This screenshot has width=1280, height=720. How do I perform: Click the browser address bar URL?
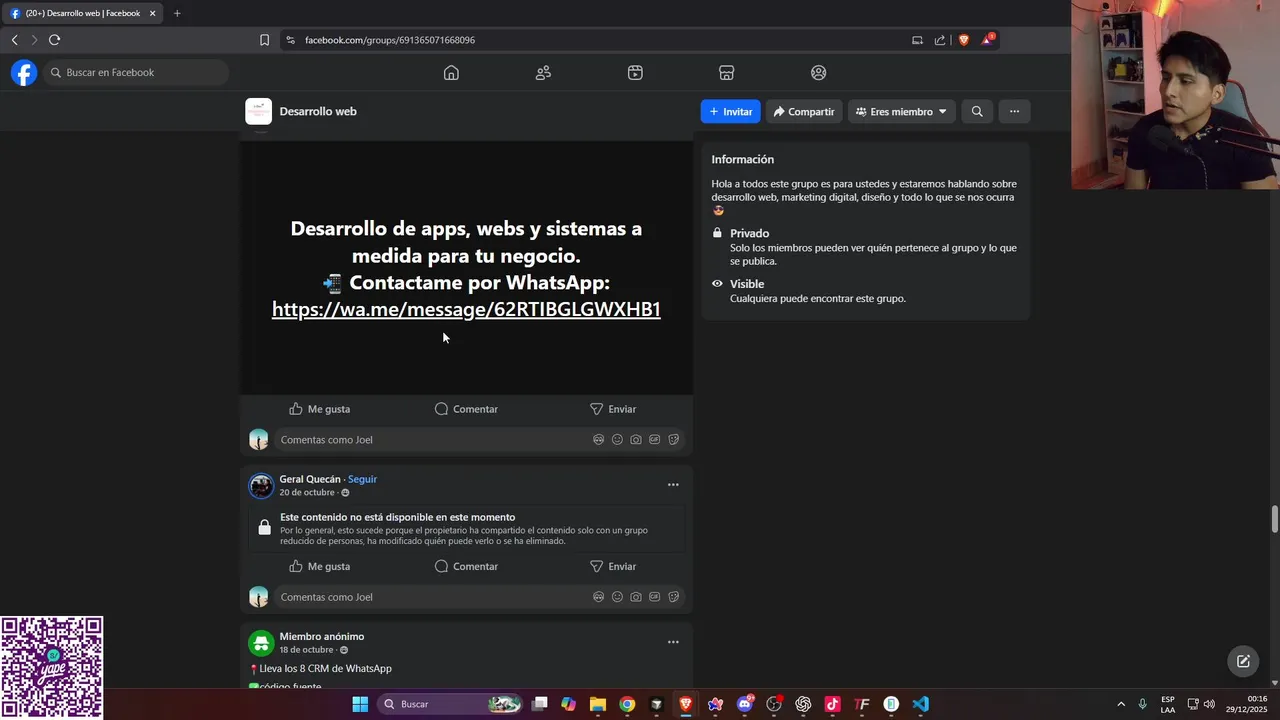click(390, 40)
